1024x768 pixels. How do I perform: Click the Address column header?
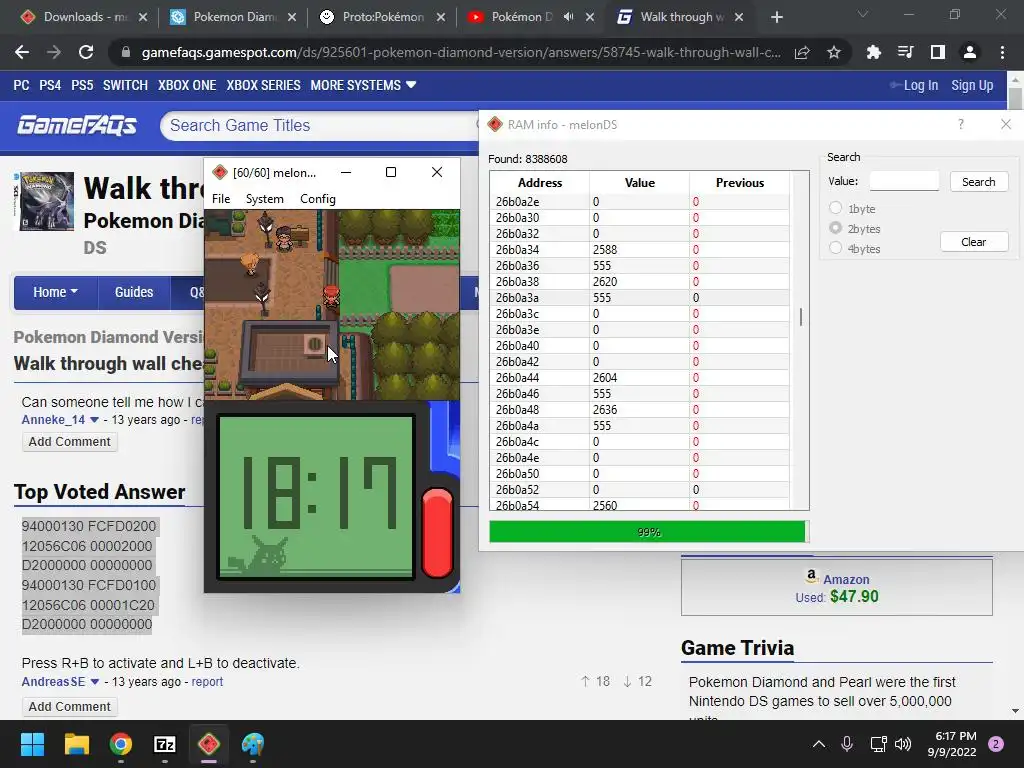click(539, 182)
